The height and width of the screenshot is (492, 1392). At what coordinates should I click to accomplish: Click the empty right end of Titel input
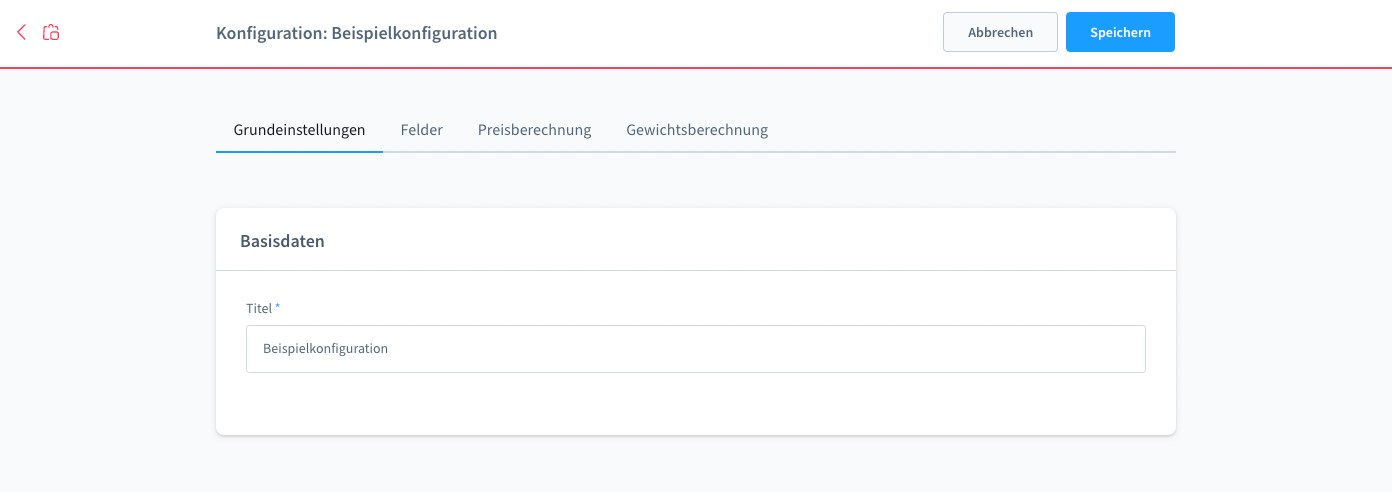click(1100, 349)
